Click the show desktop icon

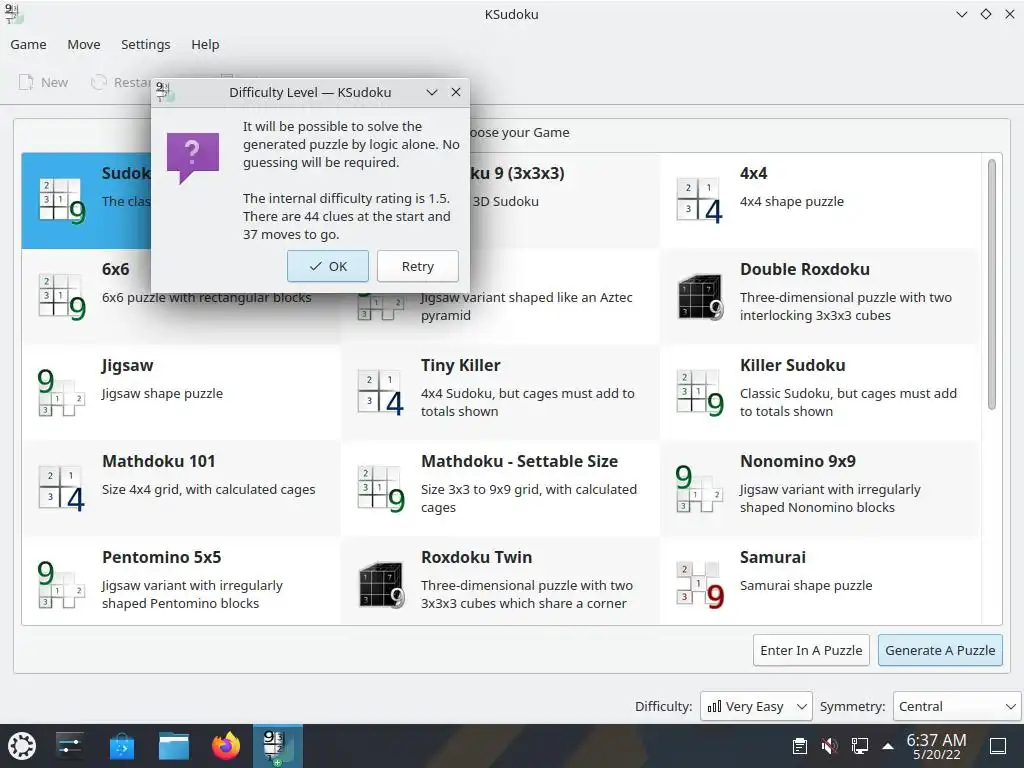pos(998,746)
